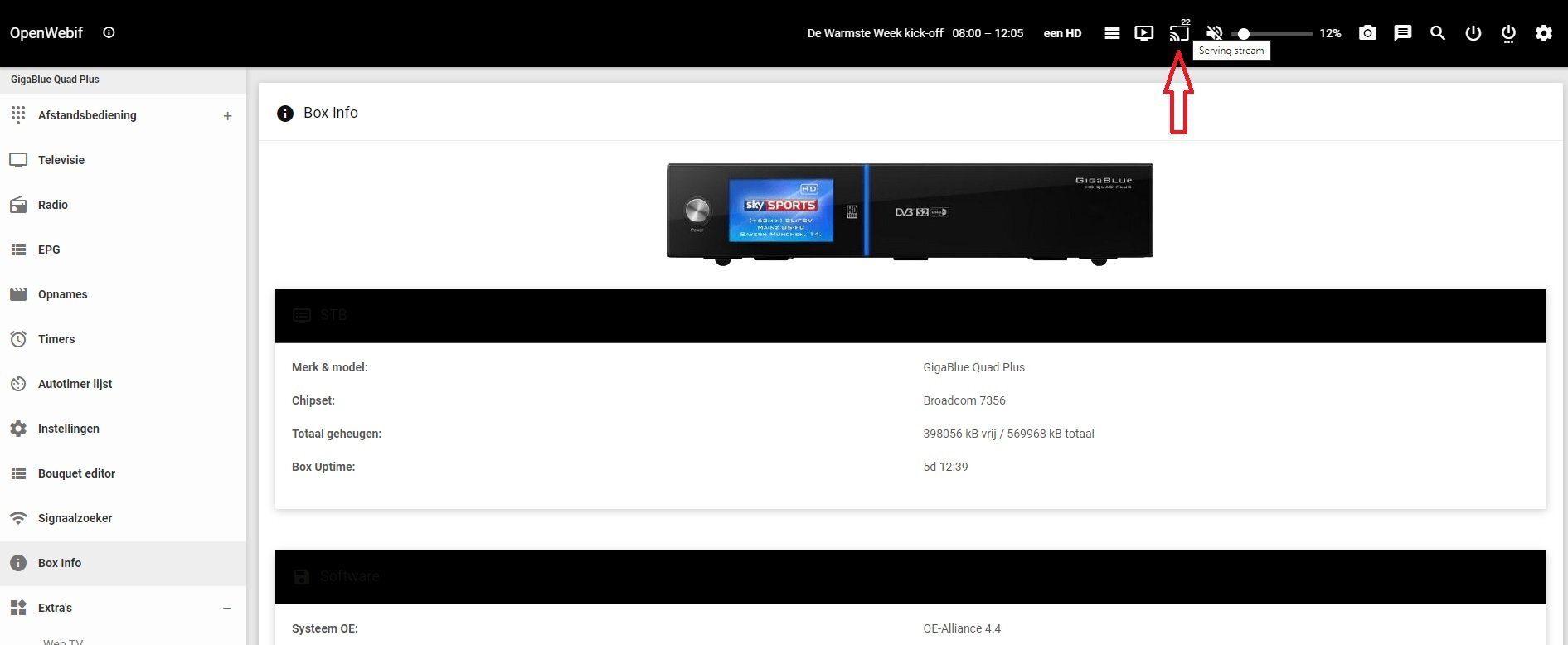Click the Serving stream cast icon
The image size is (1568, 645).
pos(1178,33)
